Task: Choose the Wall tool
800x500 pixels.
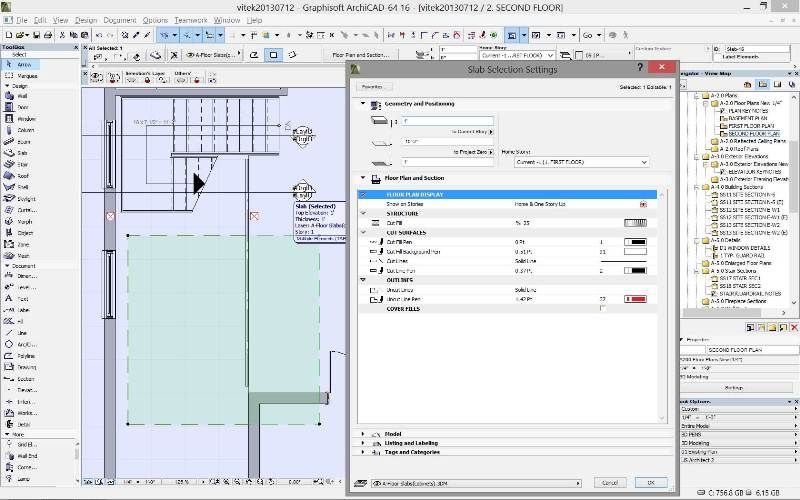Action: click(20, 97)
